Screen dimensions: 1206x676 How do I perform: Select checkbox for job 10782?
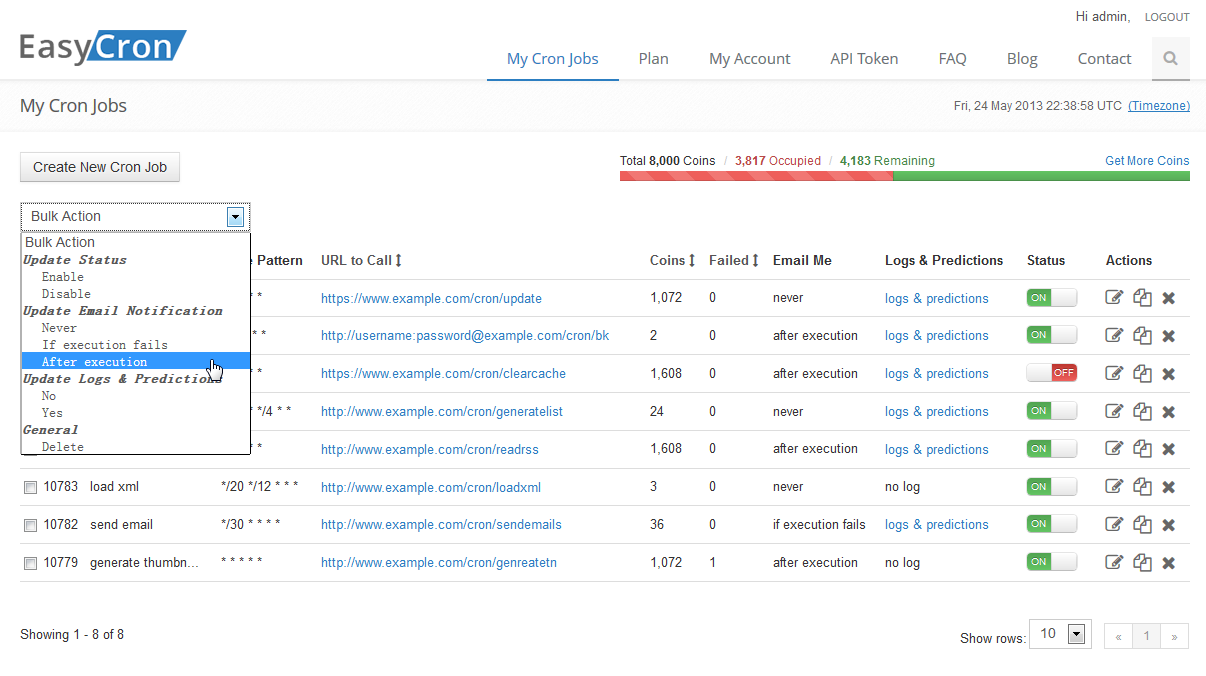point(30,525)
